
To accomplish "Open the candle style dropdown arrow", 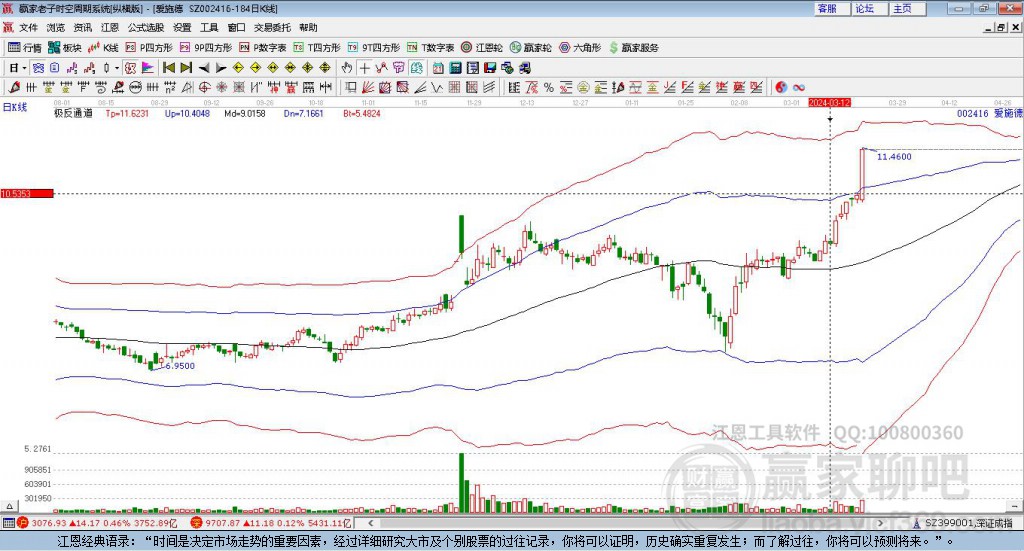I will coord(117,68).
